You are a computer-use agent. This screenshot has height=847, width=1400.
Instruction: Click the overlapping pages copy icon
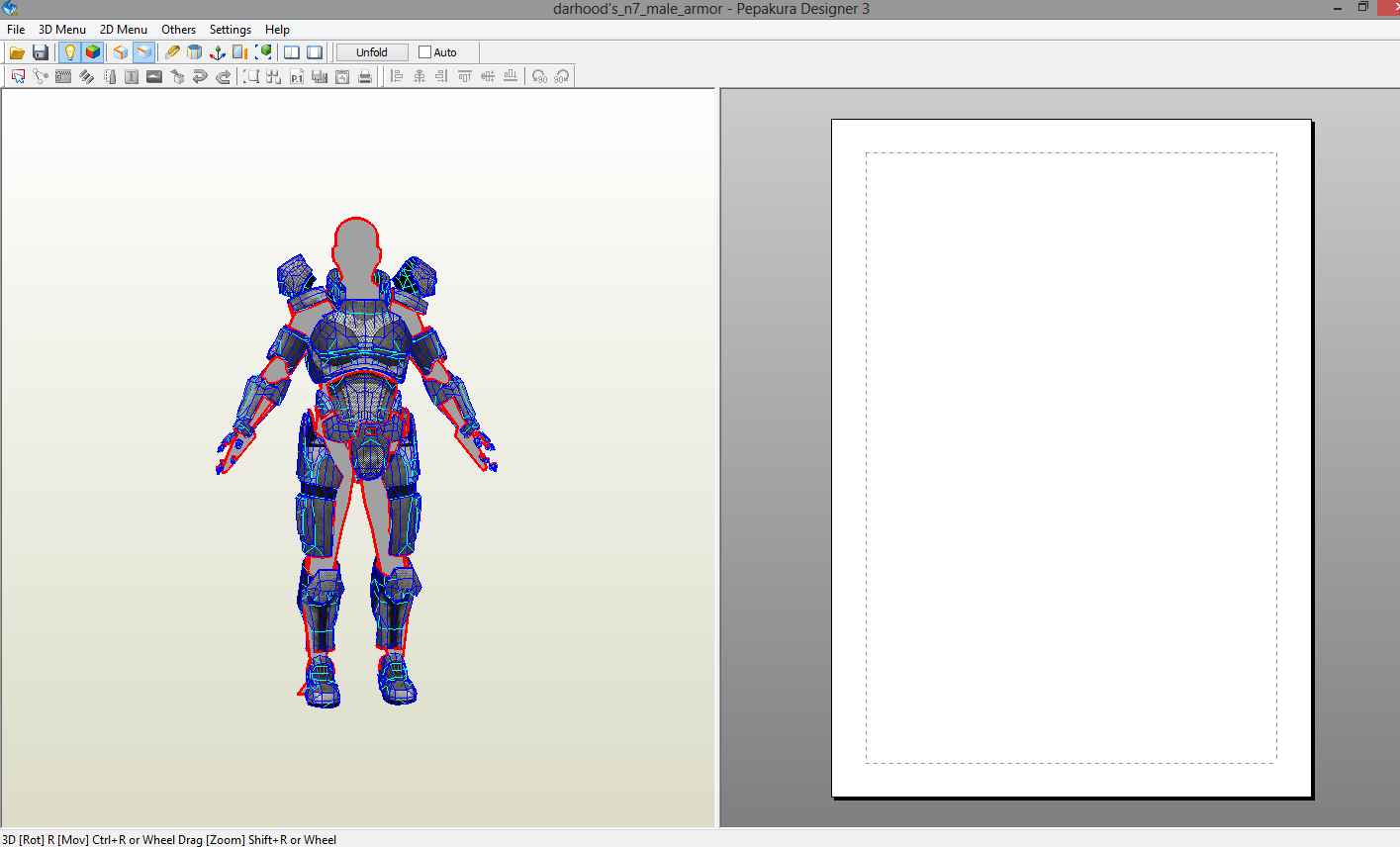point(320,76)
